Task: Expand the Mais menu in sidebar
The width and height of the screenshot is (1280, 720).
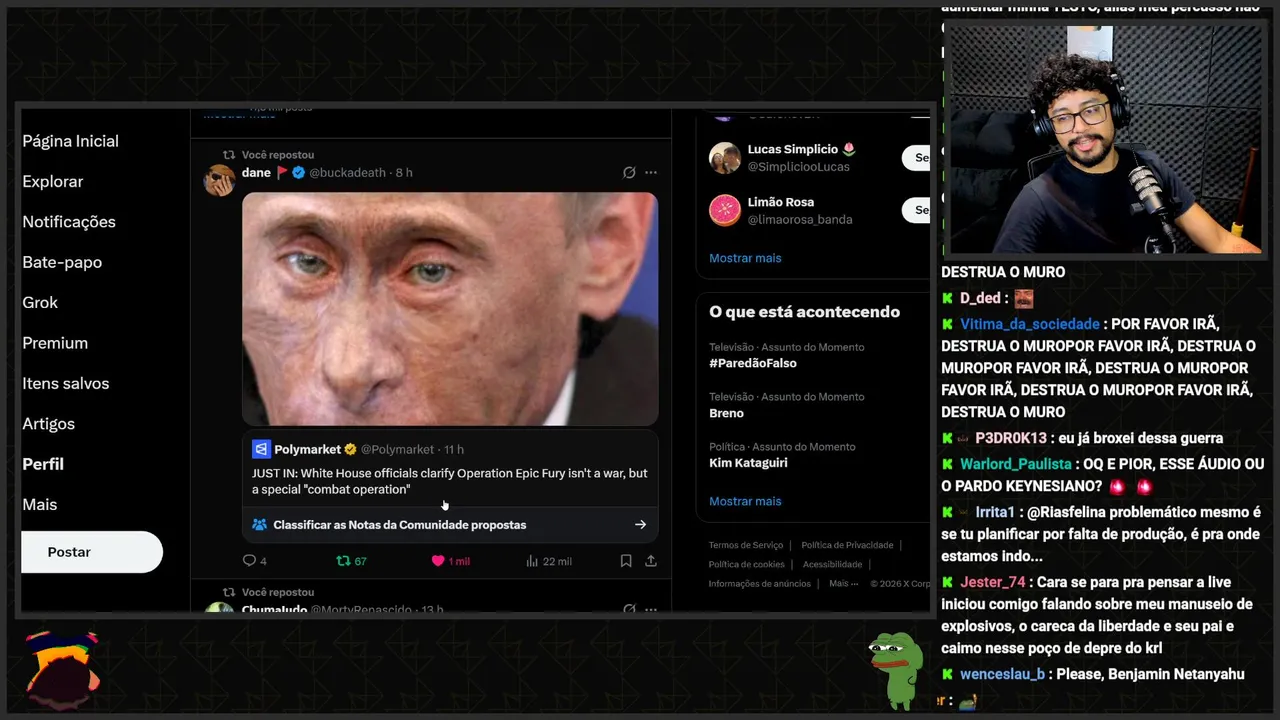Action: pyautogui.click(x=40, y=505)
